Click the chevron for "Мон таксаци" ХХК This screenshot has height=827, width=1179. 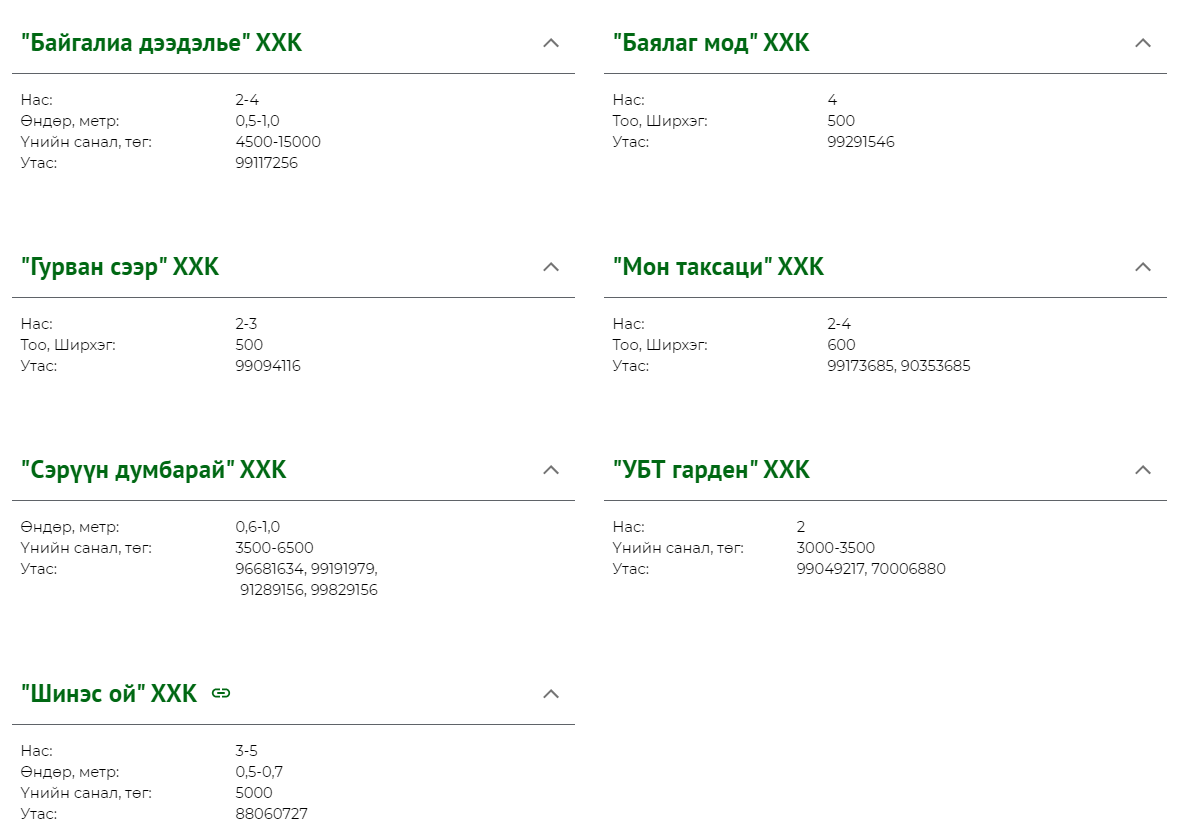[1144, 267]
